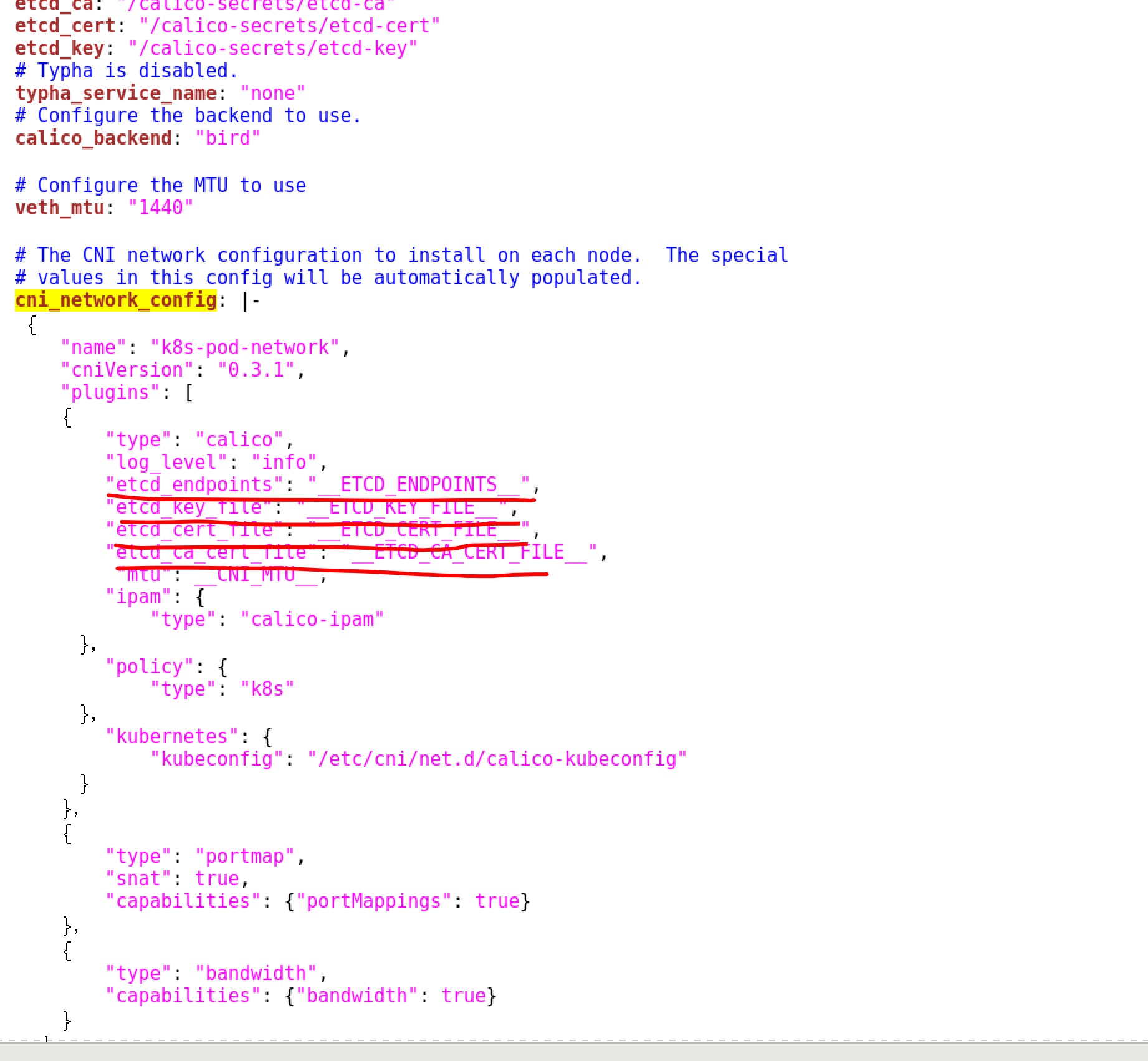Select the "__ETCD_ENDPOINTS__" placeholder value
The image size is (1148, 1061).
click(x=419, y=485)
